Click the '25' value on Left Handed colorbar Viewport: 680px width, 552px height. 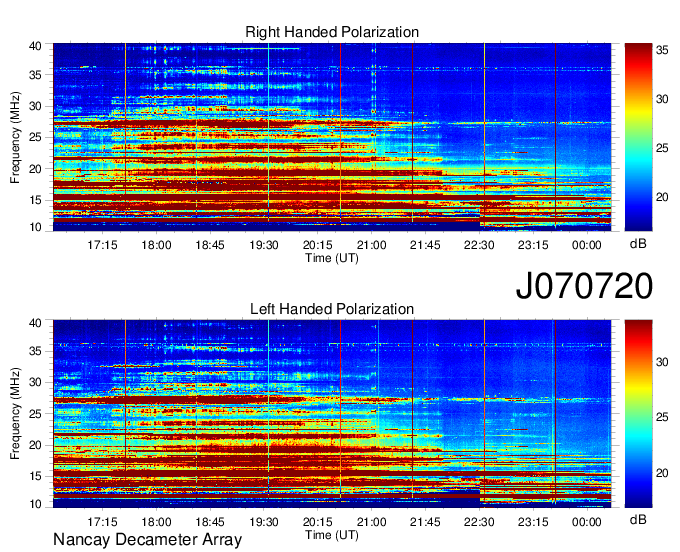tap(662, 418)
